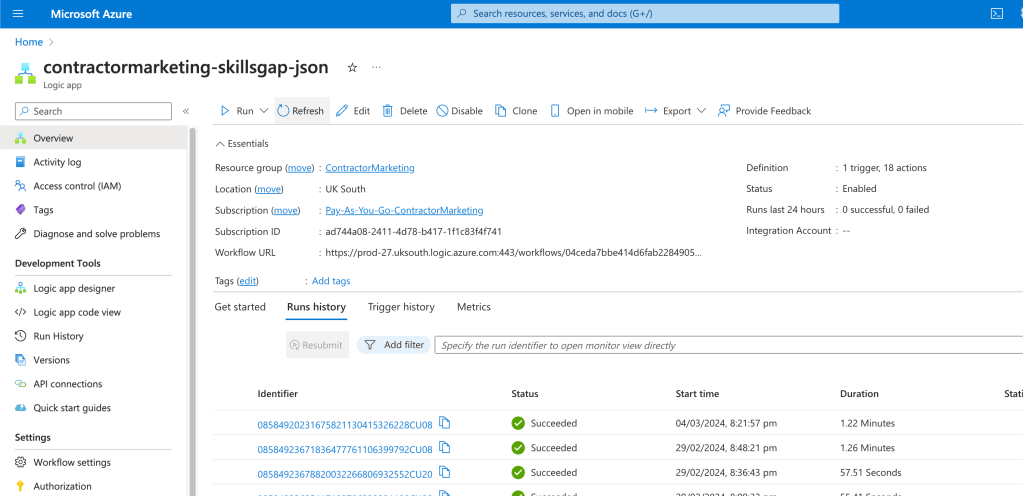Click the Diagnose and solve problems wrench icon

pos(21,234)
